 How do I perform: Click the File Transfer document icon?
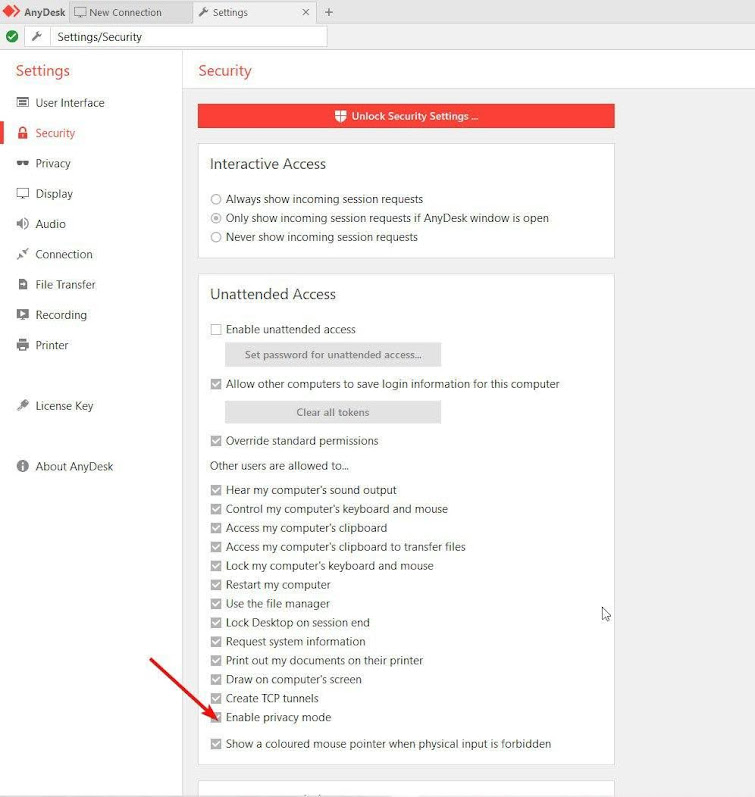22,284
